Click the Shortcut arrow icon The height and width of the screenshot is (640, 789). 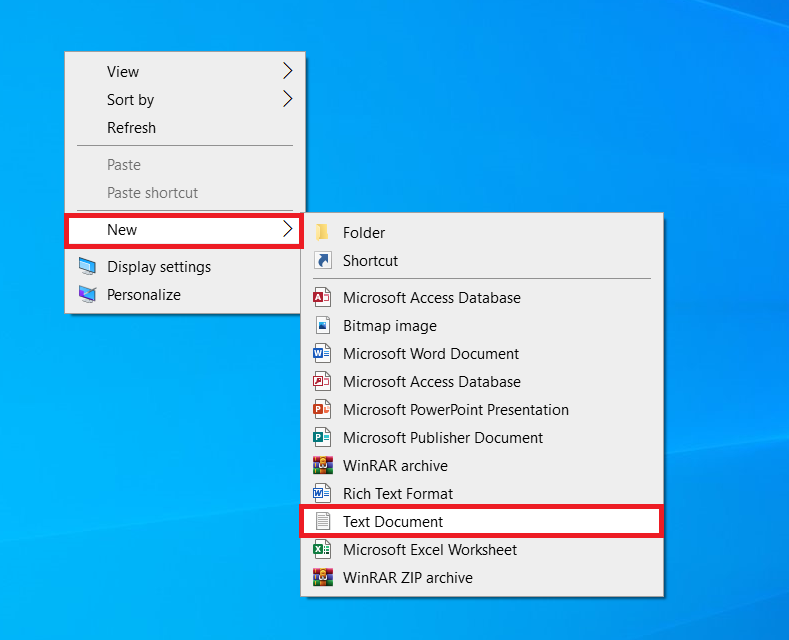click(322, 260)
